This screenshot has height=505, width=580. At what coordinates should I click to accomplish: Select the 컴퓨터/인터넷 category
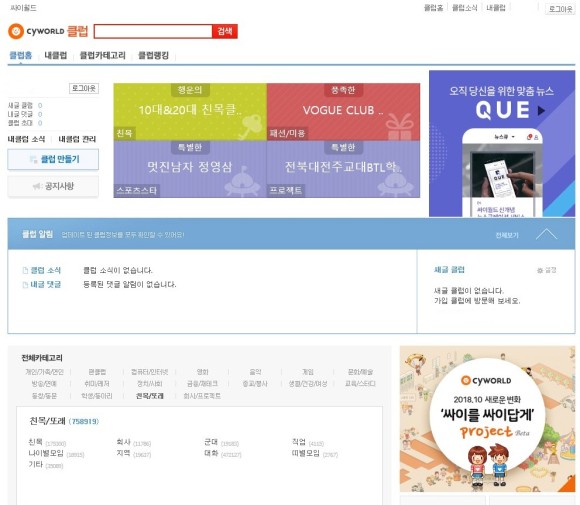[x=150, y=372]
